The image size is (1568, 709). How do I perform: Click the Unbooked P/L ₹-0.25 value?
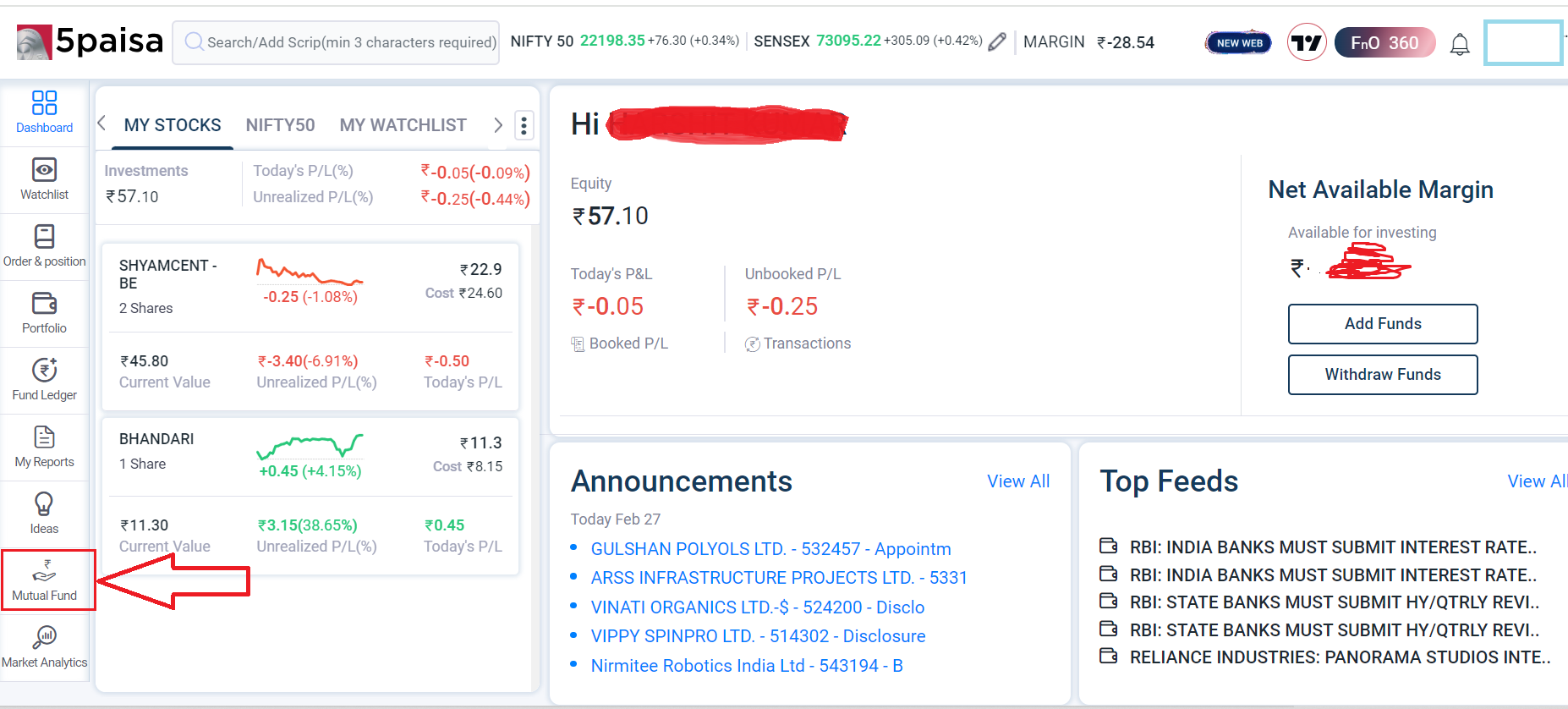point(781,306)
